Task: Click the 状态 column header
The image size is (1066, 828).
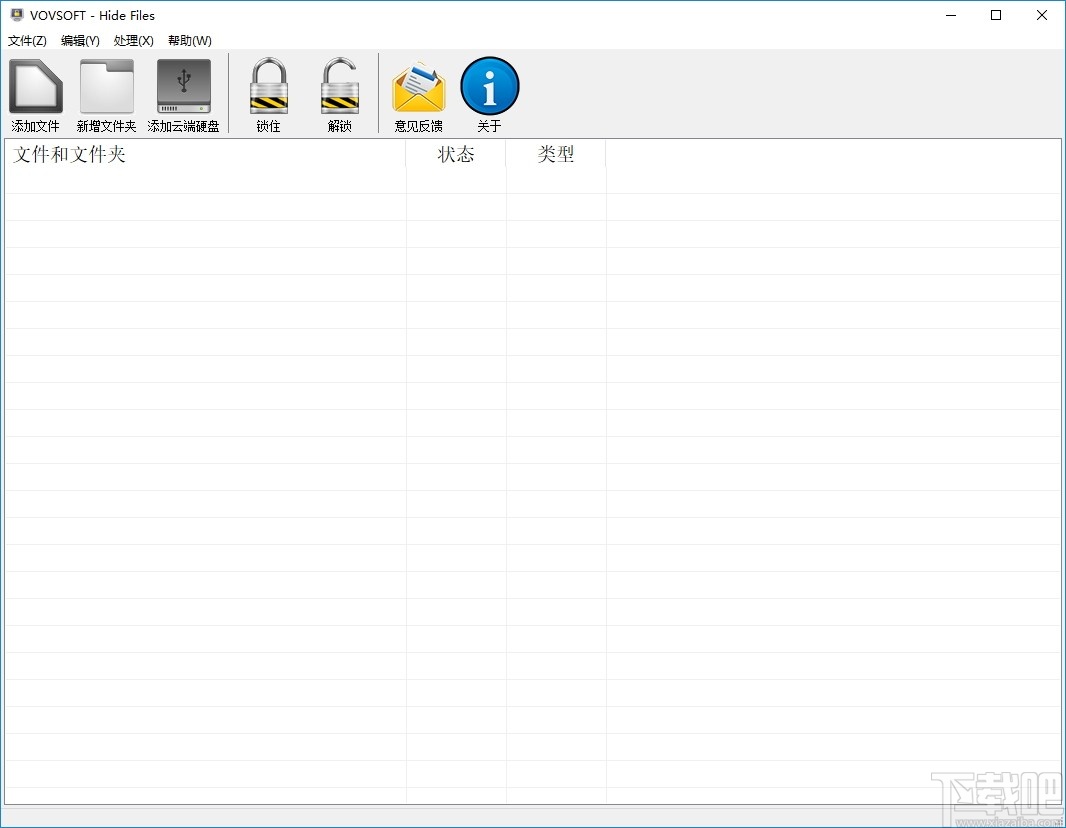Action: [456, 156]
